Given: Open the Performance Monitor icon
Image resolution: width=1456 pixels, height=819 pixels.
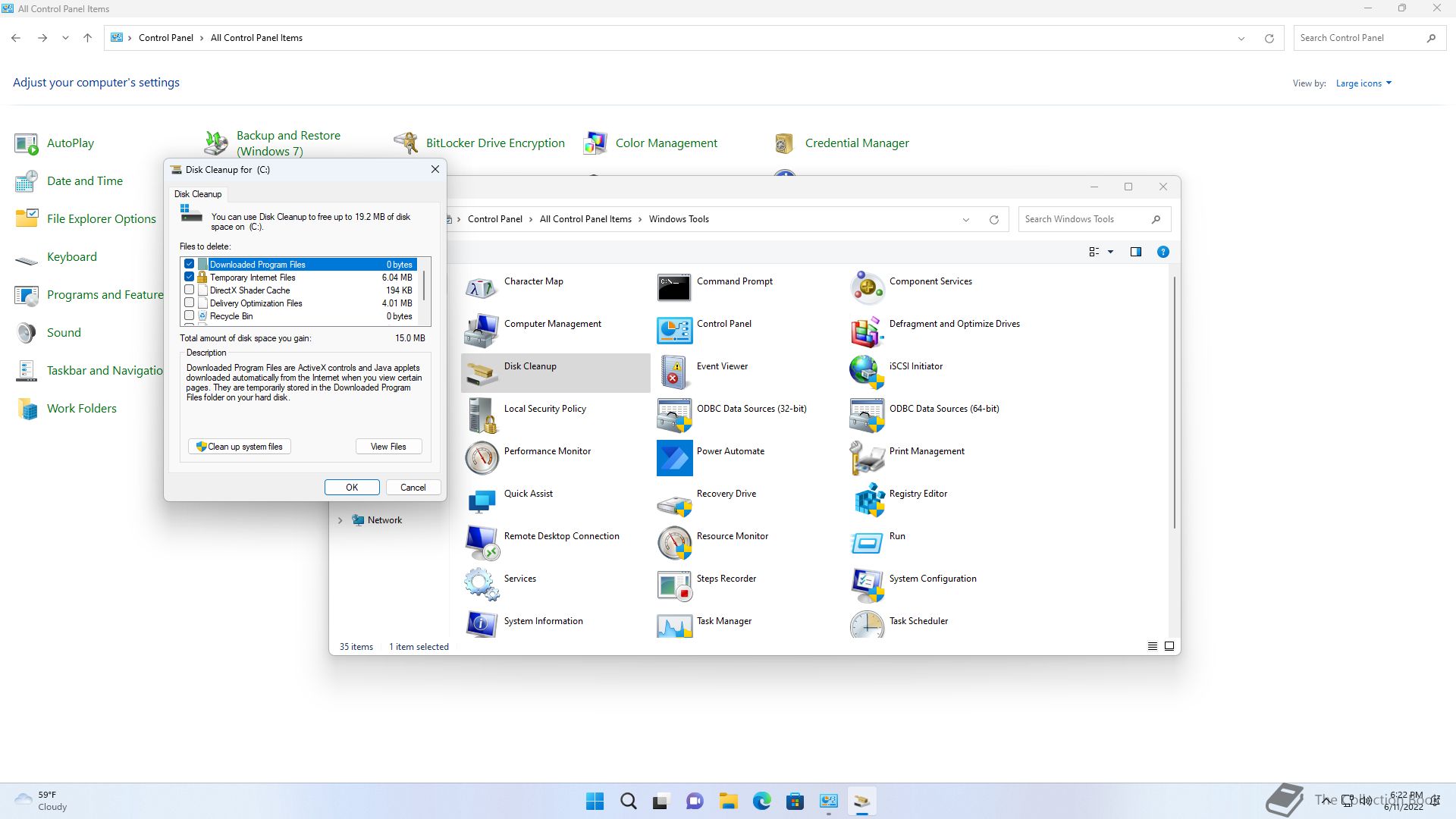Looking at the screenshot, I should point(482,458).
